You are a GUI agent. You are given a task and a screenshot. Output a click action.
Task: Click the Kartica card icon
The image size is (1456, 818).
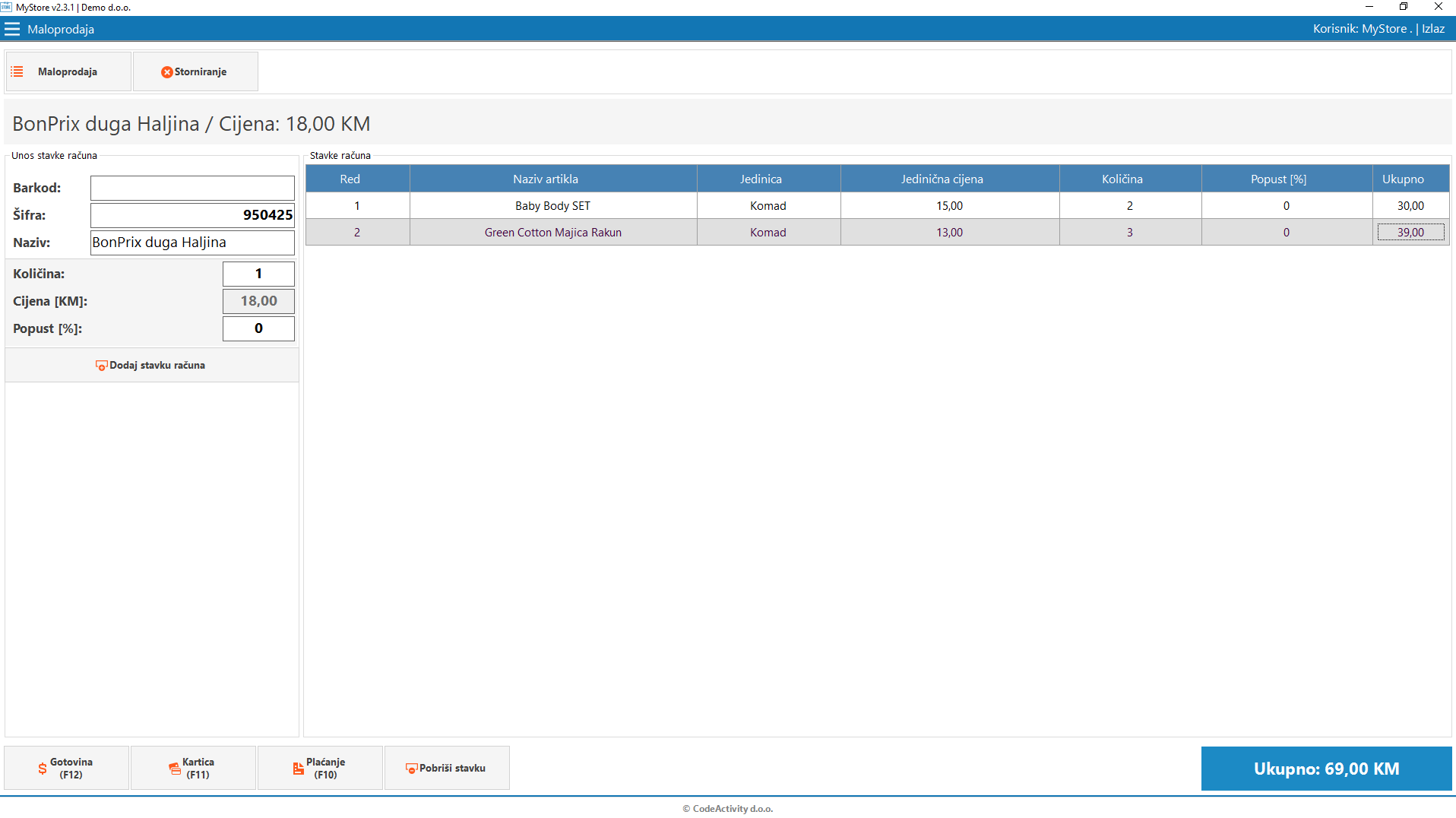(x=175, y=769)
